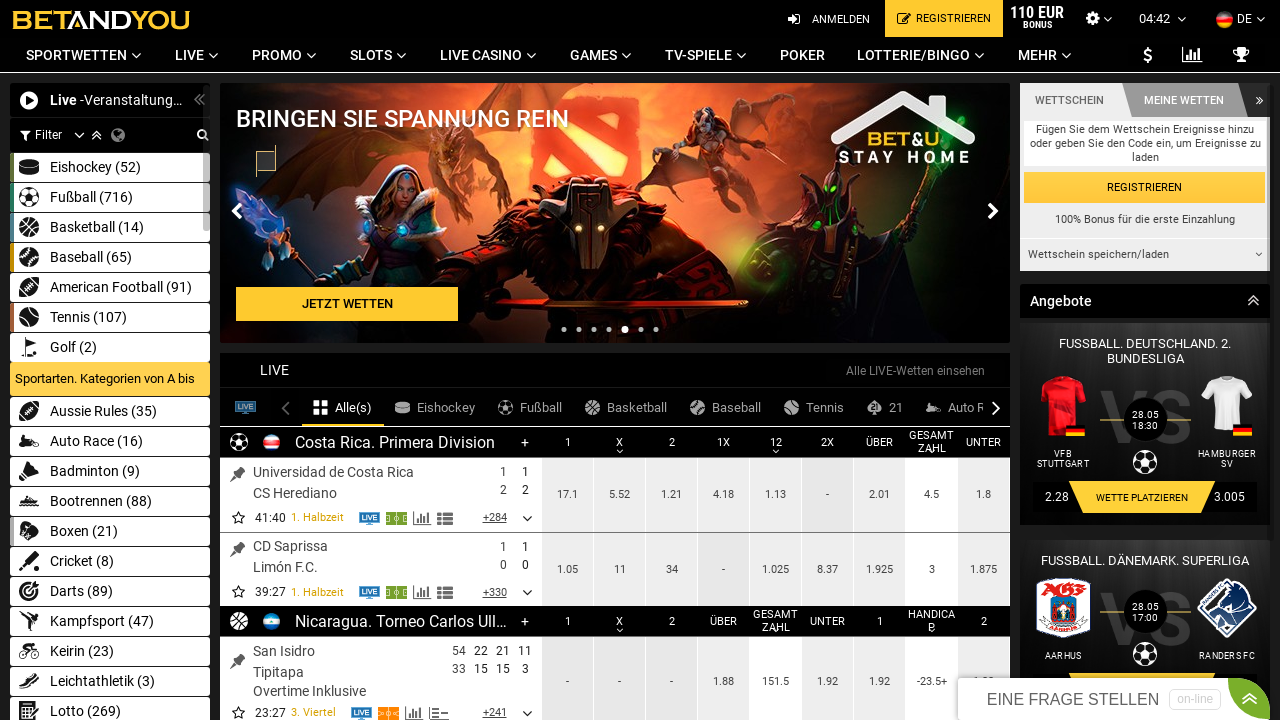
Task: Click the globe icon next to Filter
Action: 118,135
